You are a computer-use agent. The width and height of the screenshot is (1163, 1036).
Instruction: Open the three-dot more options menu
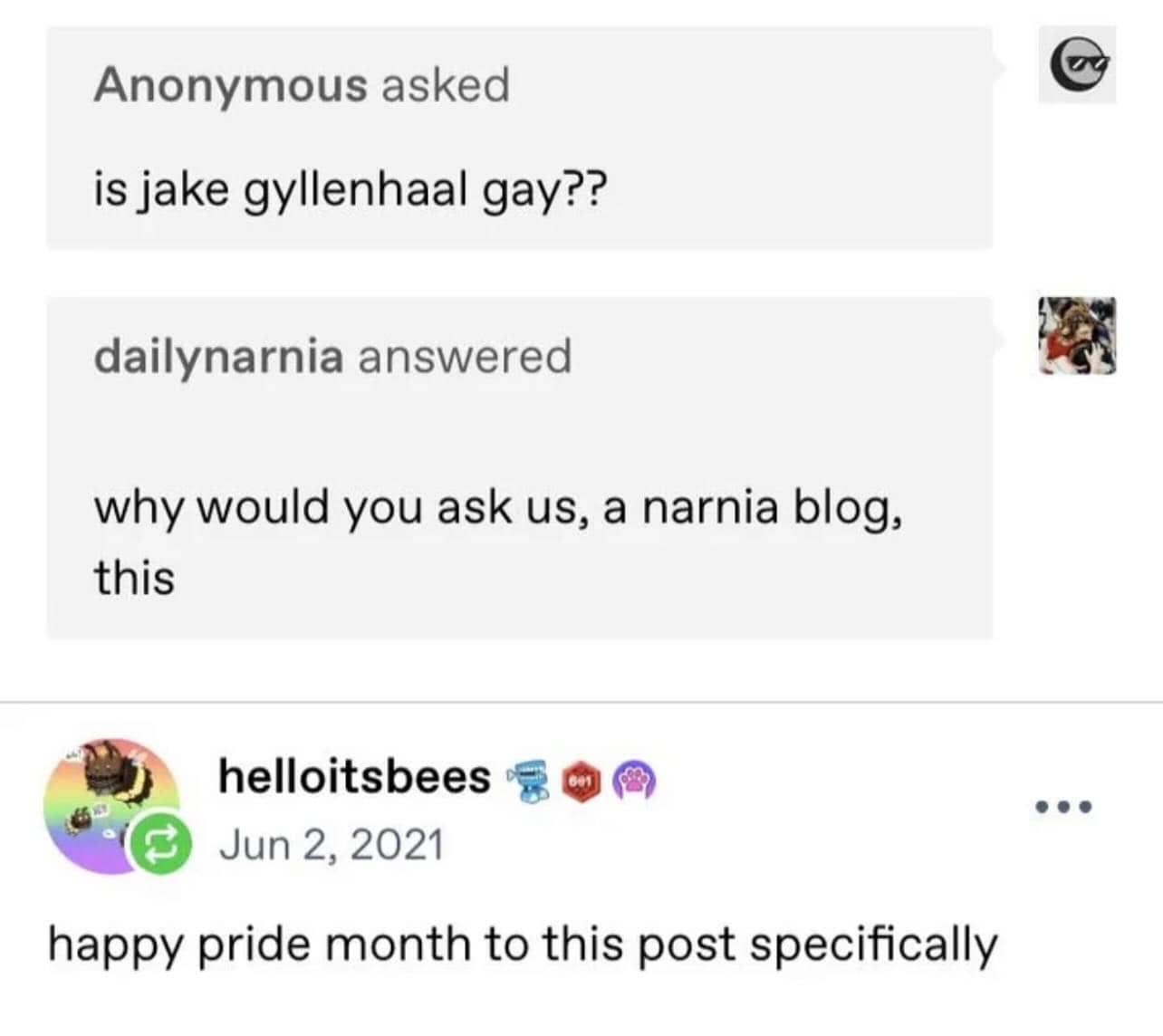(1064, 805)
